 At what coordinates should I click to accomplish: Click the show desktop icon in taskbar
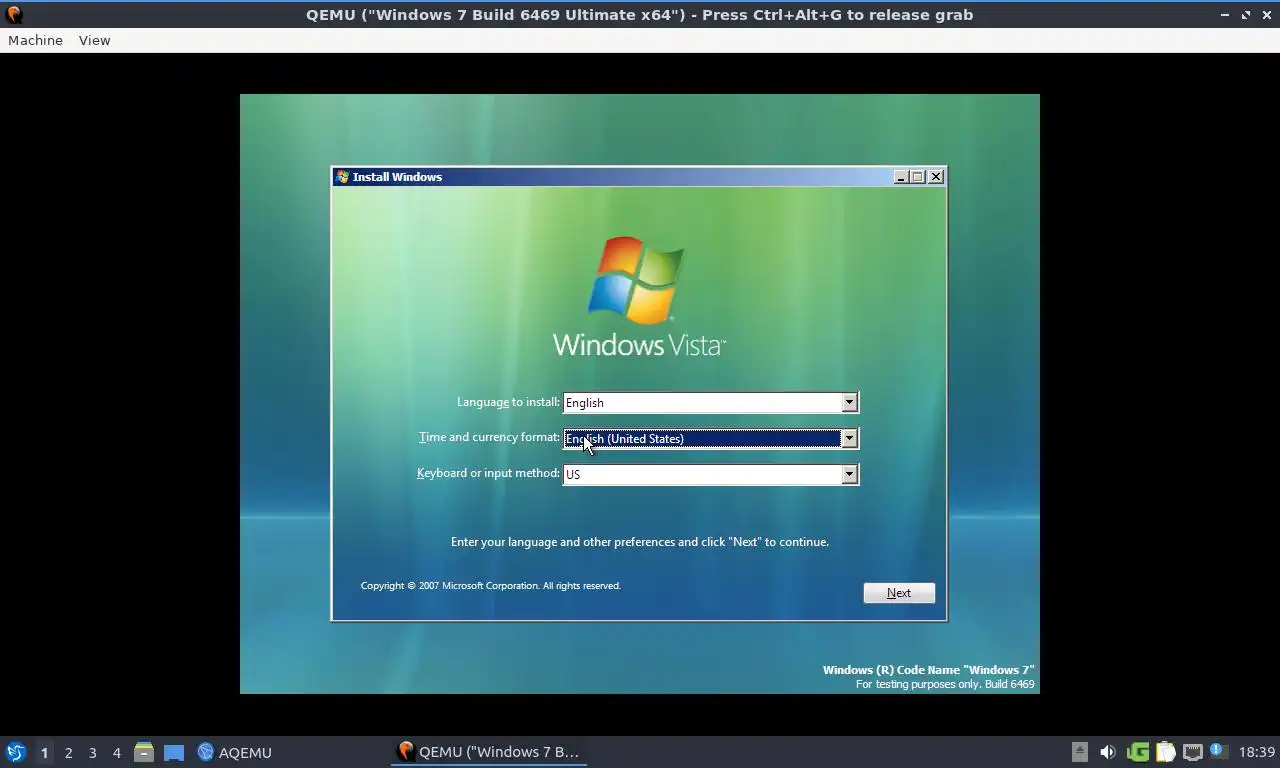pyautogui.click(x=174, y=752)
